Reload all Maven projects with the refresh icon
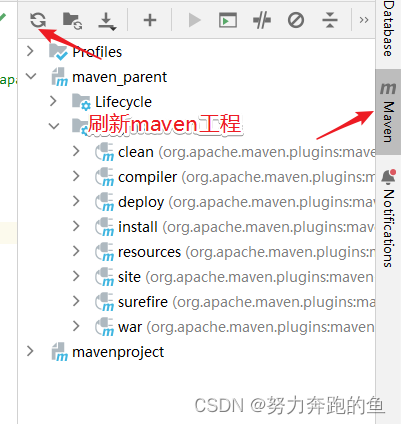Screen dimensions: 401x424 38,20
